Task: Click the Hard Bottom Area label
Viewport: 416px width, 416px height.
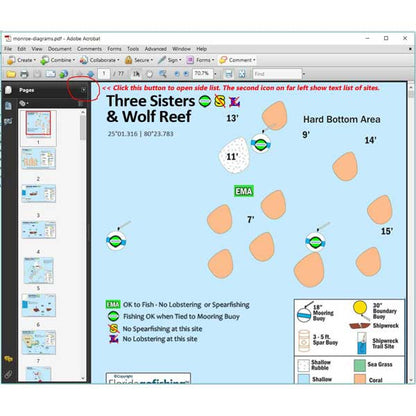Action: tap(342, 119)
